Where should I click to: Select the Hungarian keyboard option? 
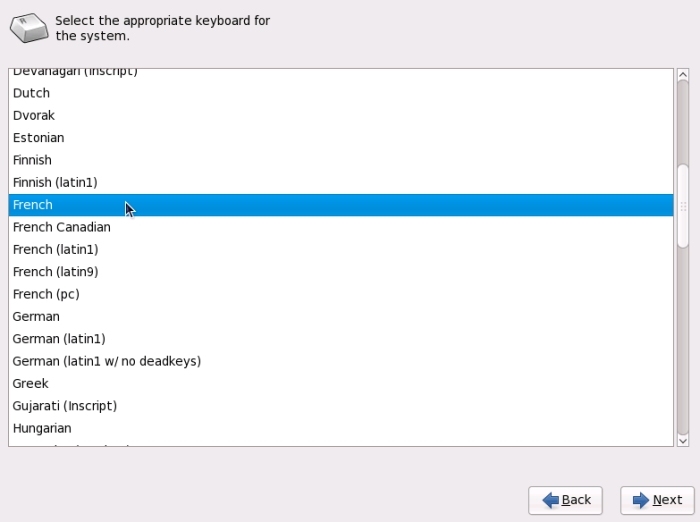pos(42,428)
